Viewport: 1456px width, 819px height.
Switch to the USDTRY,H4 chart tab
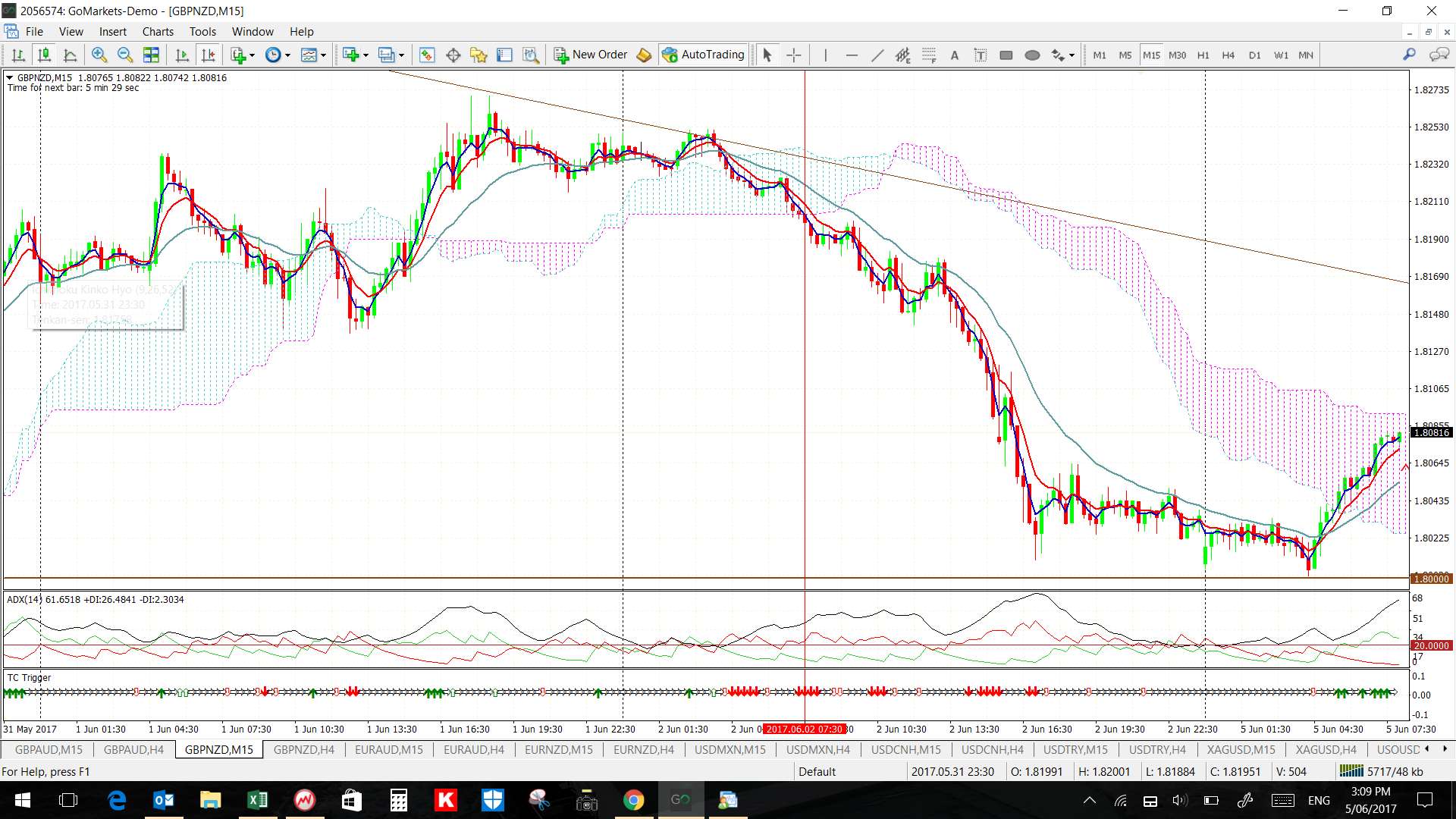click(1157, 749)
